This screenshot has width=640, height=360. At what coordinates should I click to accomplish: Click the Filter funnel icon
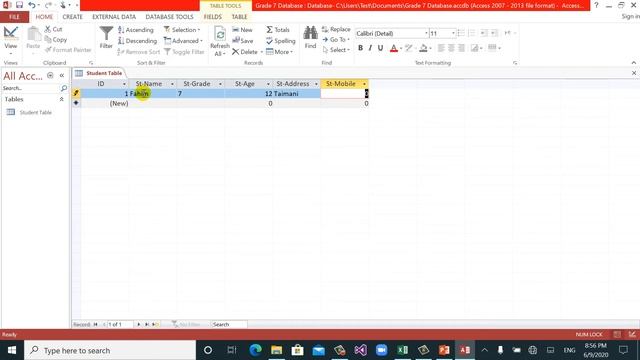(106, 38)
